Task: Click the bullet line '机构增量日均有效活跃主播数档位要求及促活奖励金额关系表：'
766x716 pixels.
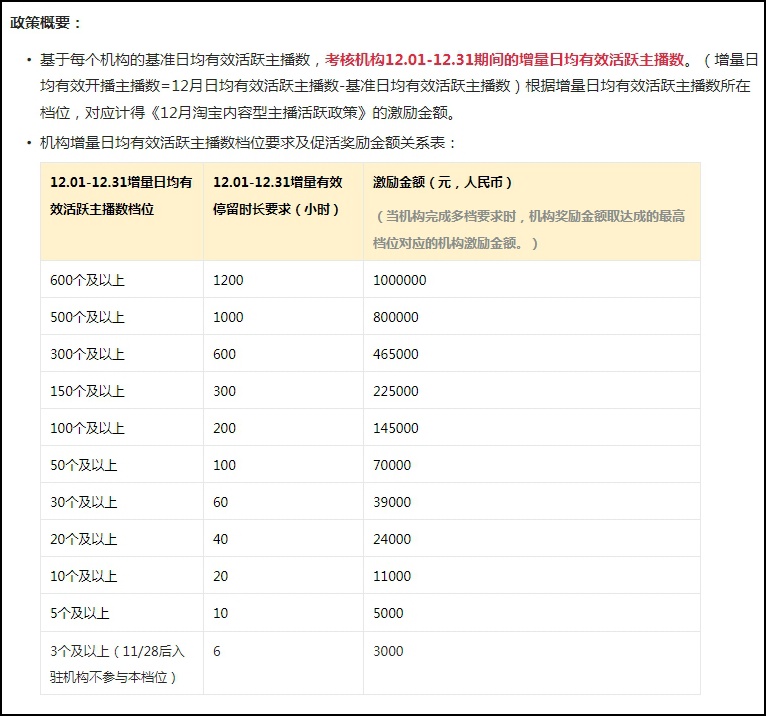Action: pyautogui.click(x=248, y=143)
